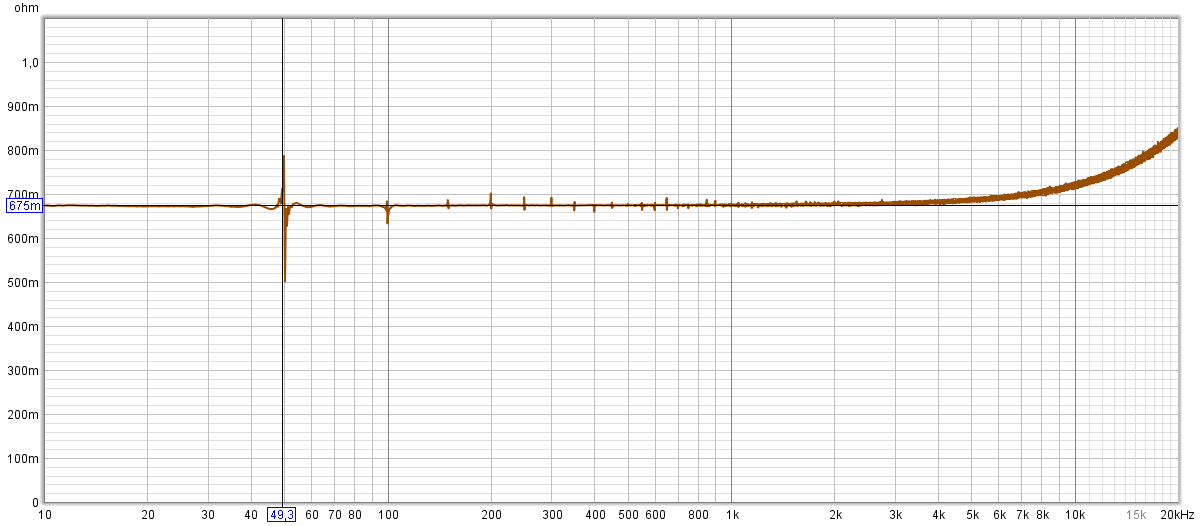
Task: Click the '300' x-axis label
Action: 552,515
